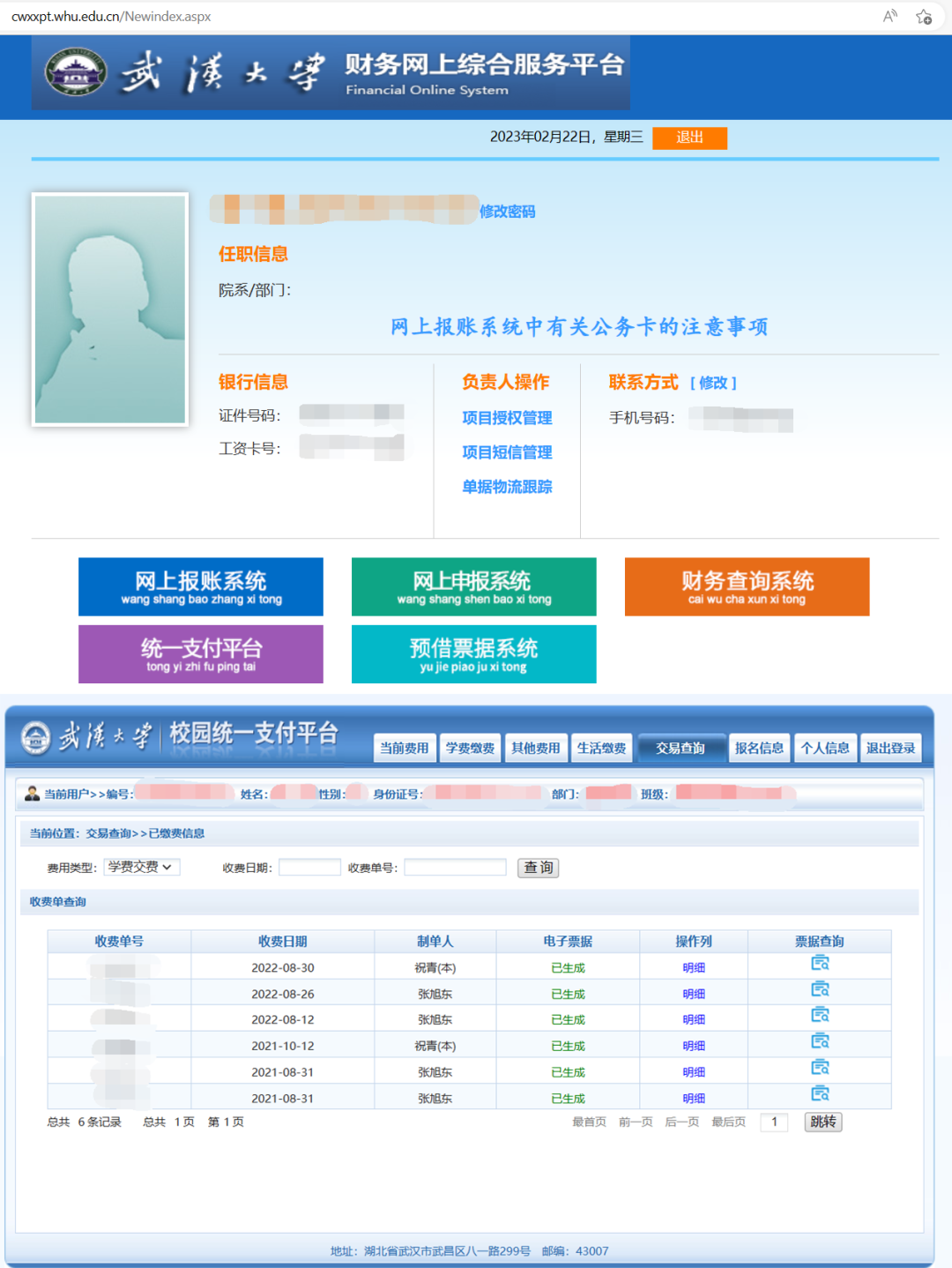
Task: Go to 后一页 next page
Action: point(682,1122)
